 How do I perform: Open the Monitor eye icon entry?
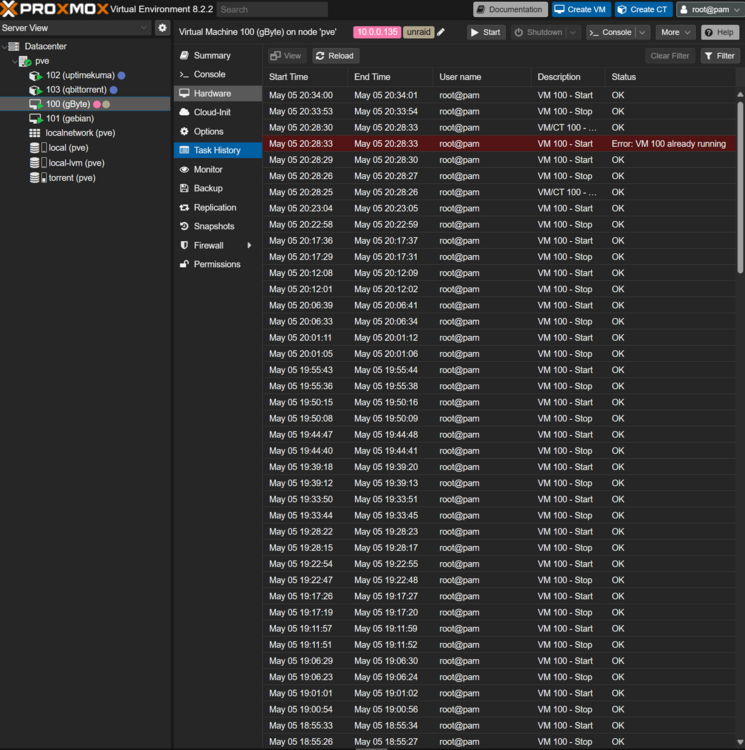(x=184, y=169)
